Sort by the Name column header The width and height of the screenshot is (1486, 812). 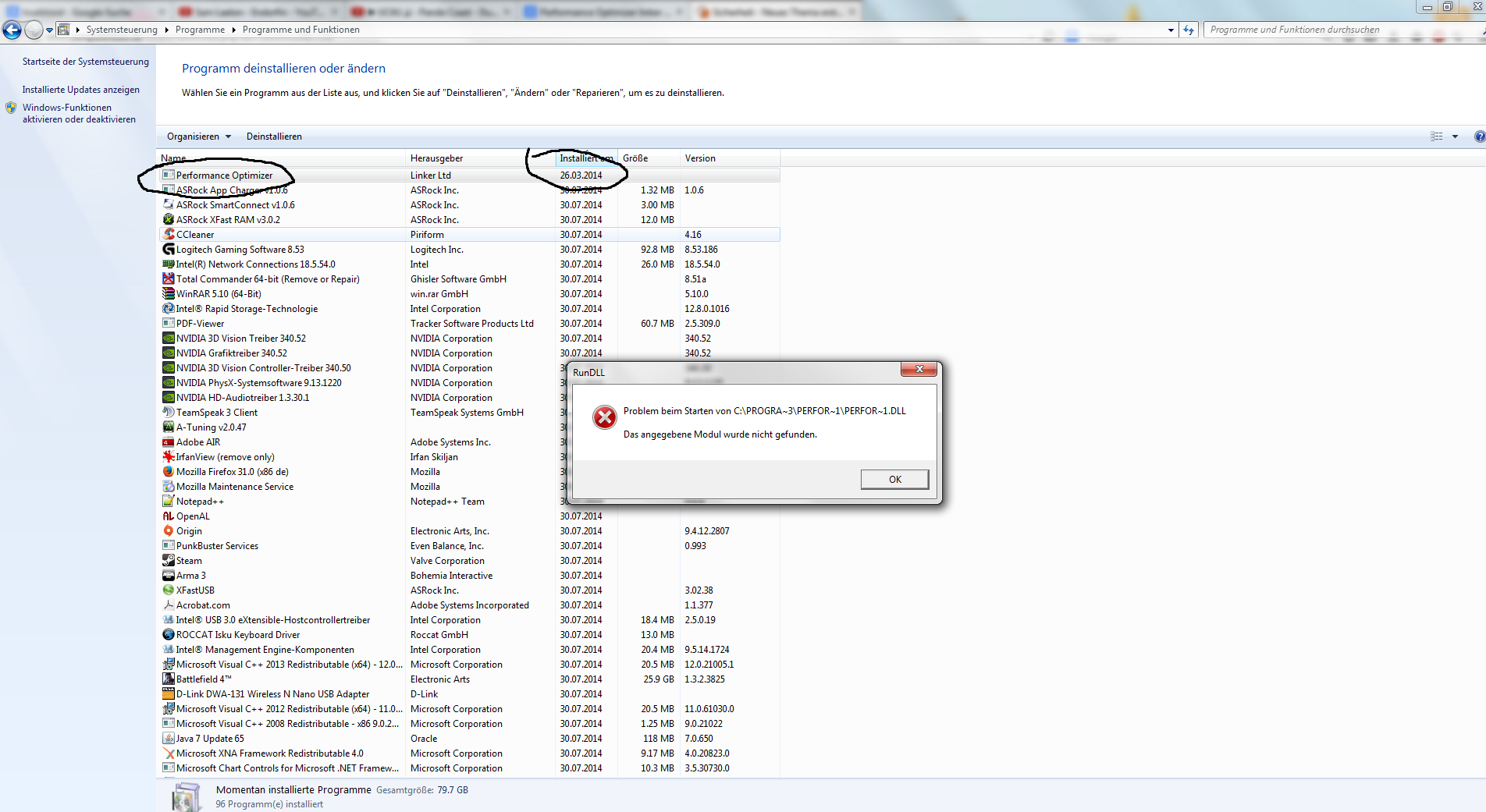[x=281, y=158]
